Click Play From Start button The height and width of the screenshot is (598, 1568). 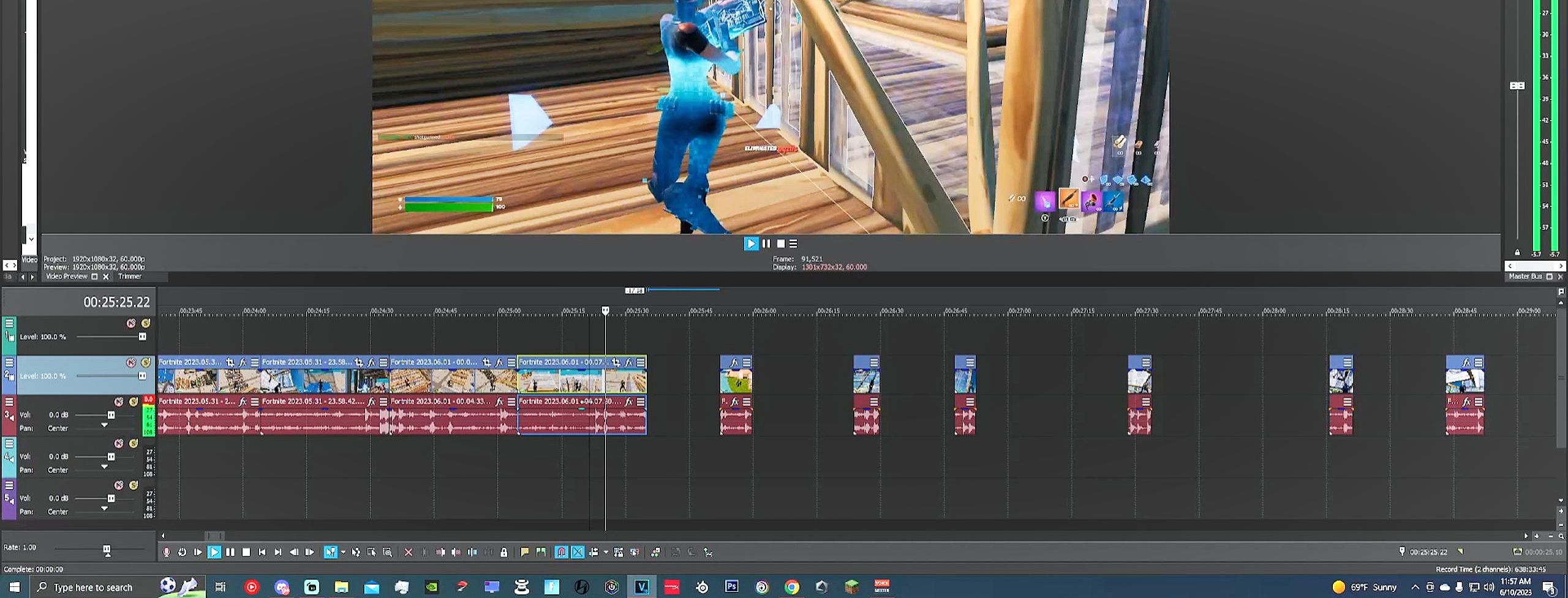(198, 552)
